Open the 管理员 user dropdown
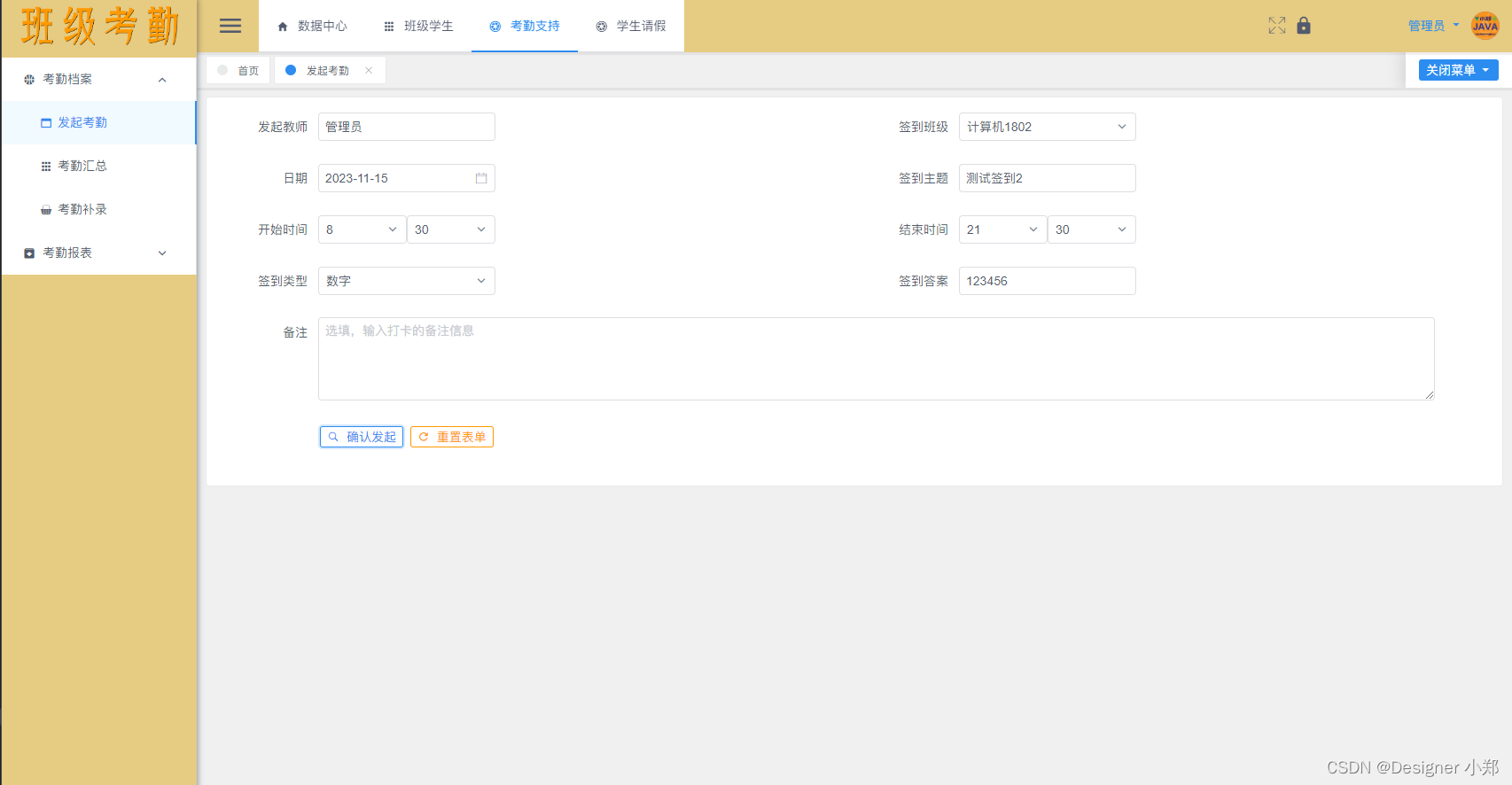This screenshot has width=1512, height=785. coord(1433,26)
